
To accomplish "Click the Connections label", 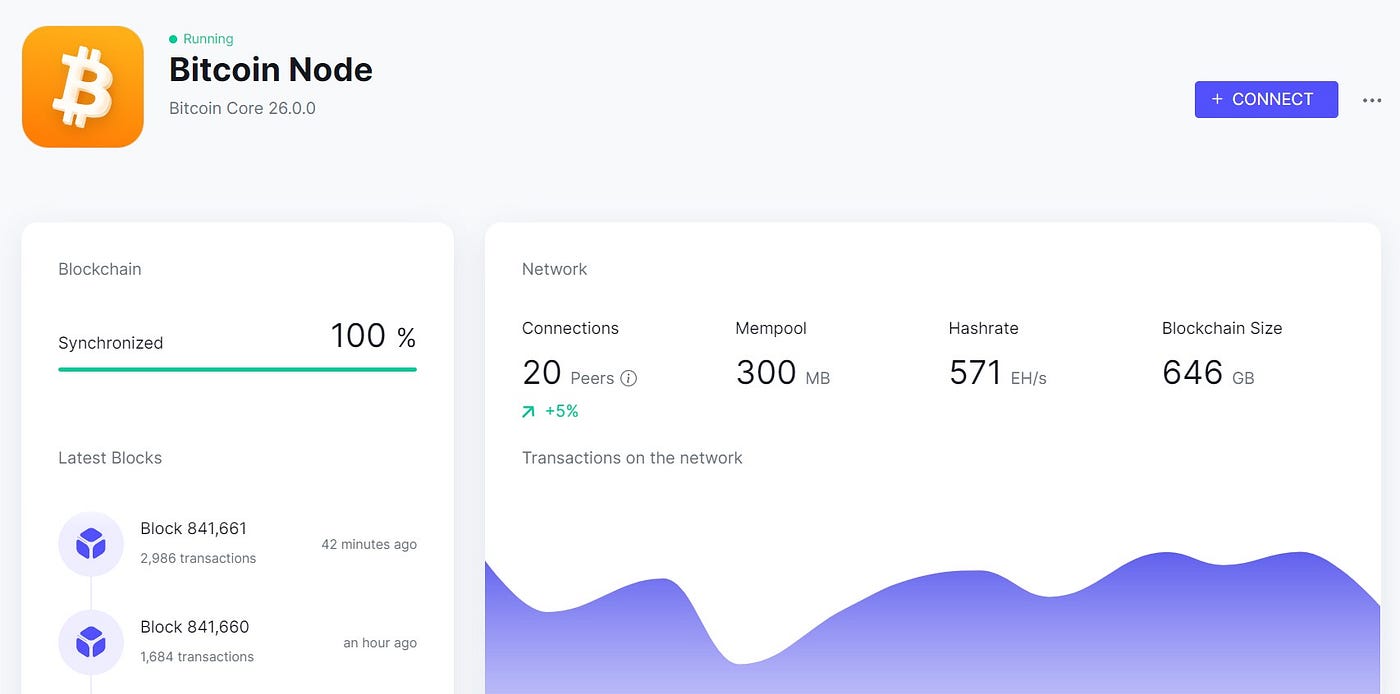I will pyautogui.click(x=570, y=328).
